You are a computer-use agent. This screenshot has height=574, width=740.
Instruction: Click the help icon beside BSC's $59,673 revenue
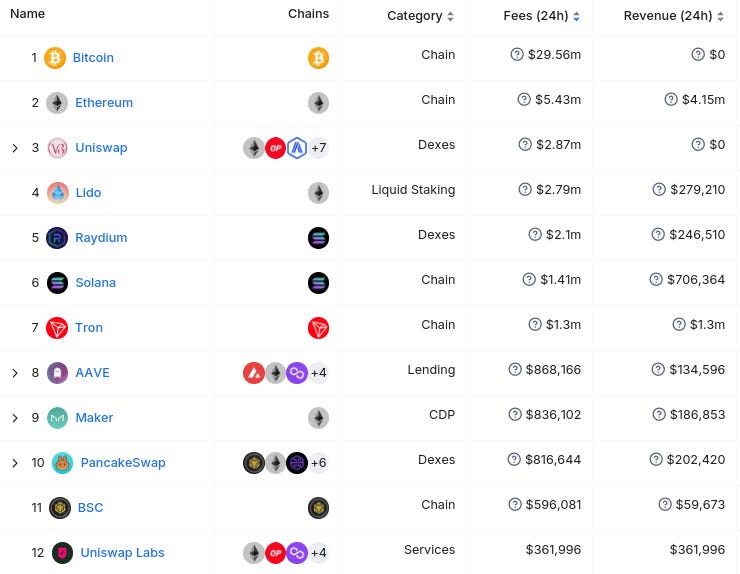coord(665,504)
